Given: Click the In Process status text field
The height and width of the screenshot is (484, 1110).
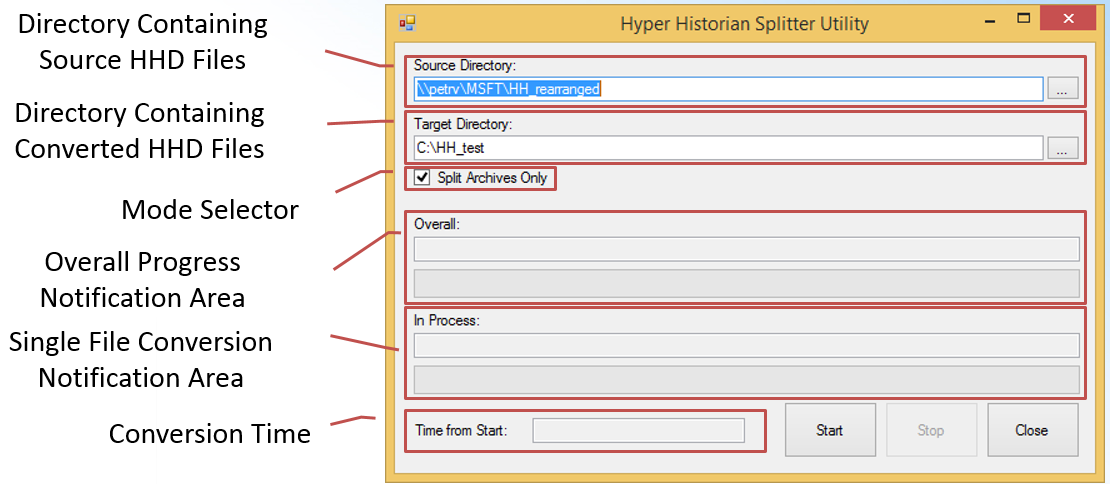Looking at the screenshot, I should 745,345.
